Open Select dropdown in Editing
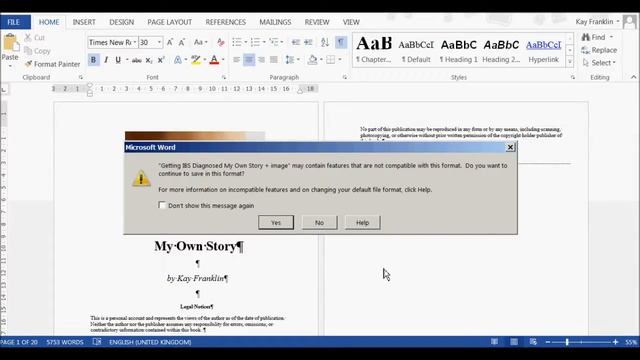 (599, 63)
